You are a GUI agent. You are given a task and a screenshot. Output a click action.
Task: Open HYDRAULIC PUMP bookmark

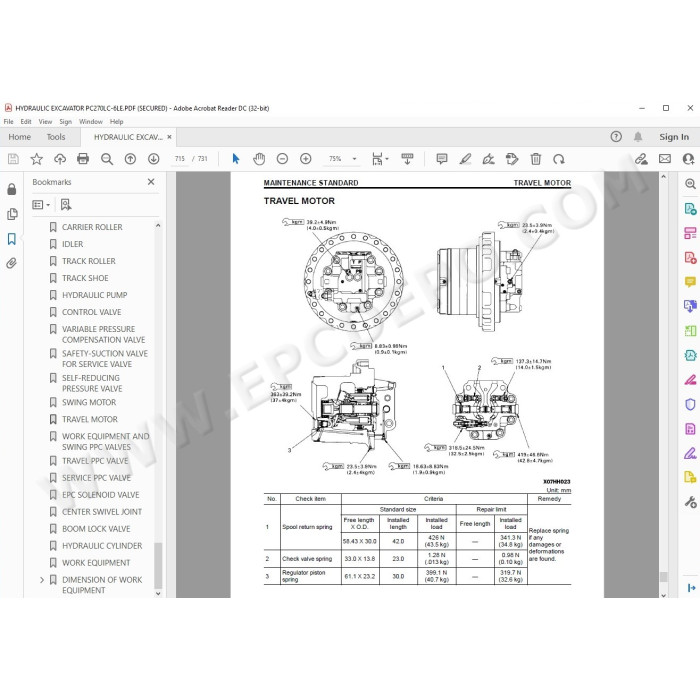click(95, 295)
